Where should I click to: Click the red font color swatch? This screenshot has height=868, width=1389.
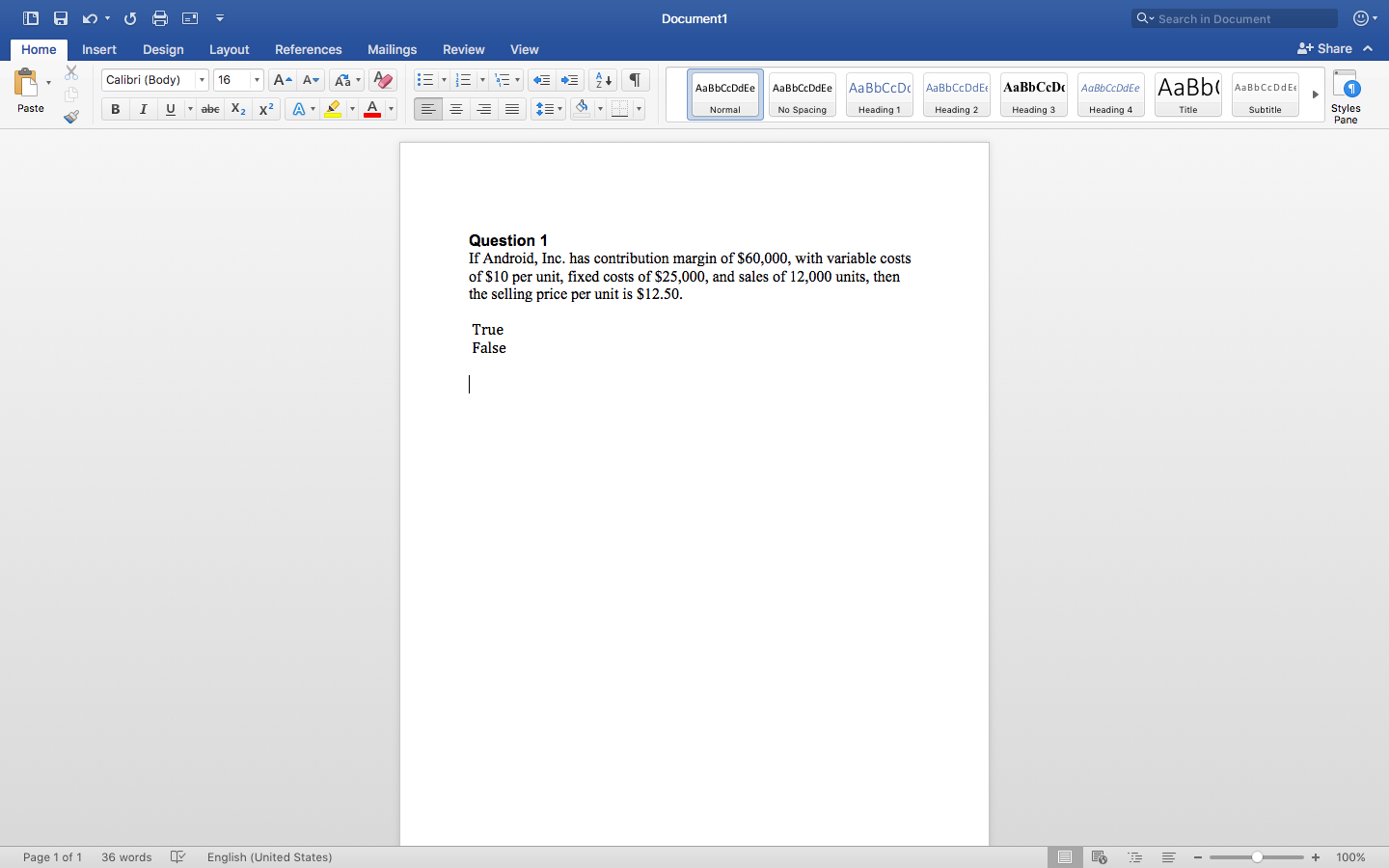(370, 109)
